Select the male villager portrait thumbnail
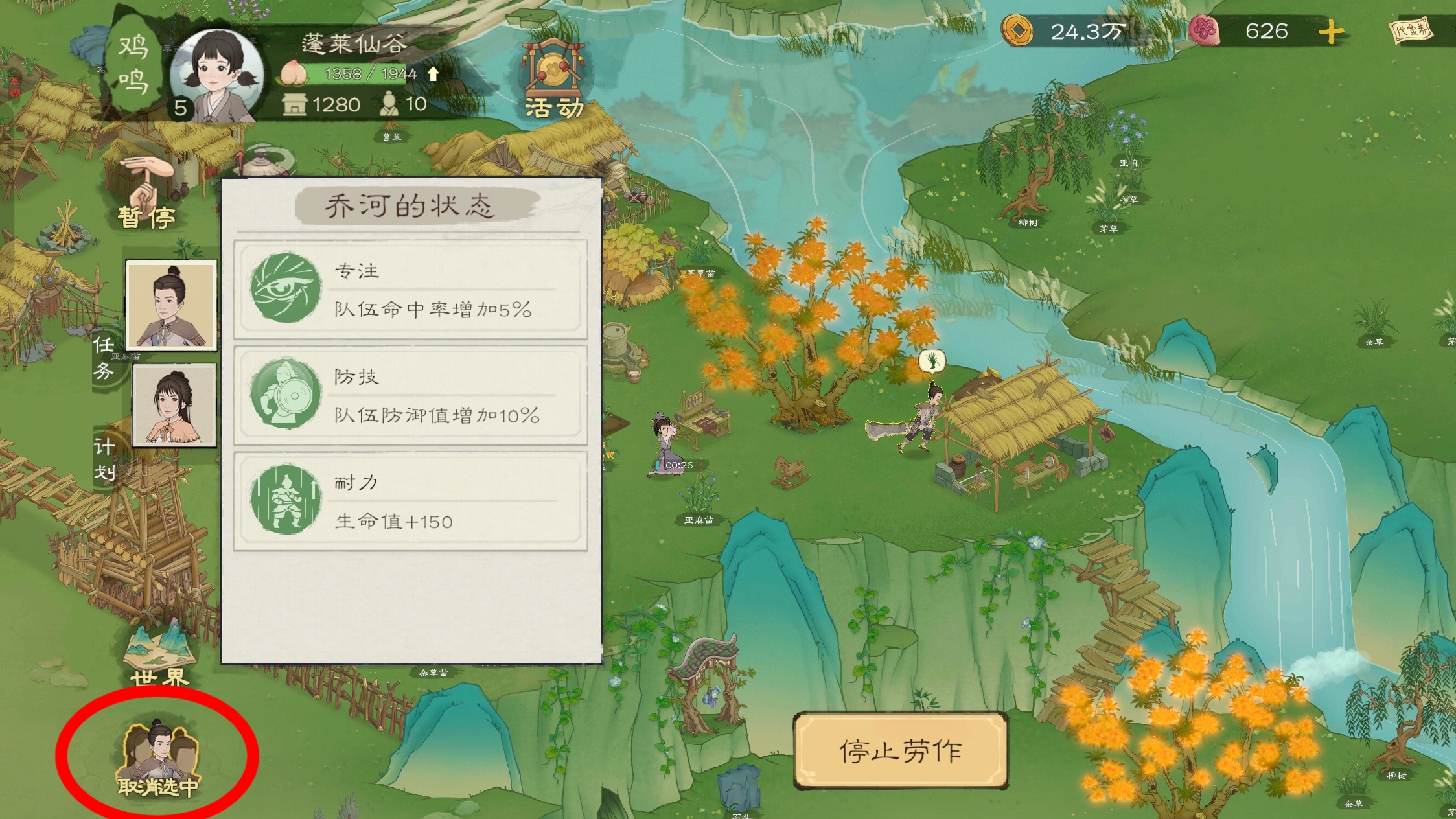The image size is (1456, 819). 171,306
